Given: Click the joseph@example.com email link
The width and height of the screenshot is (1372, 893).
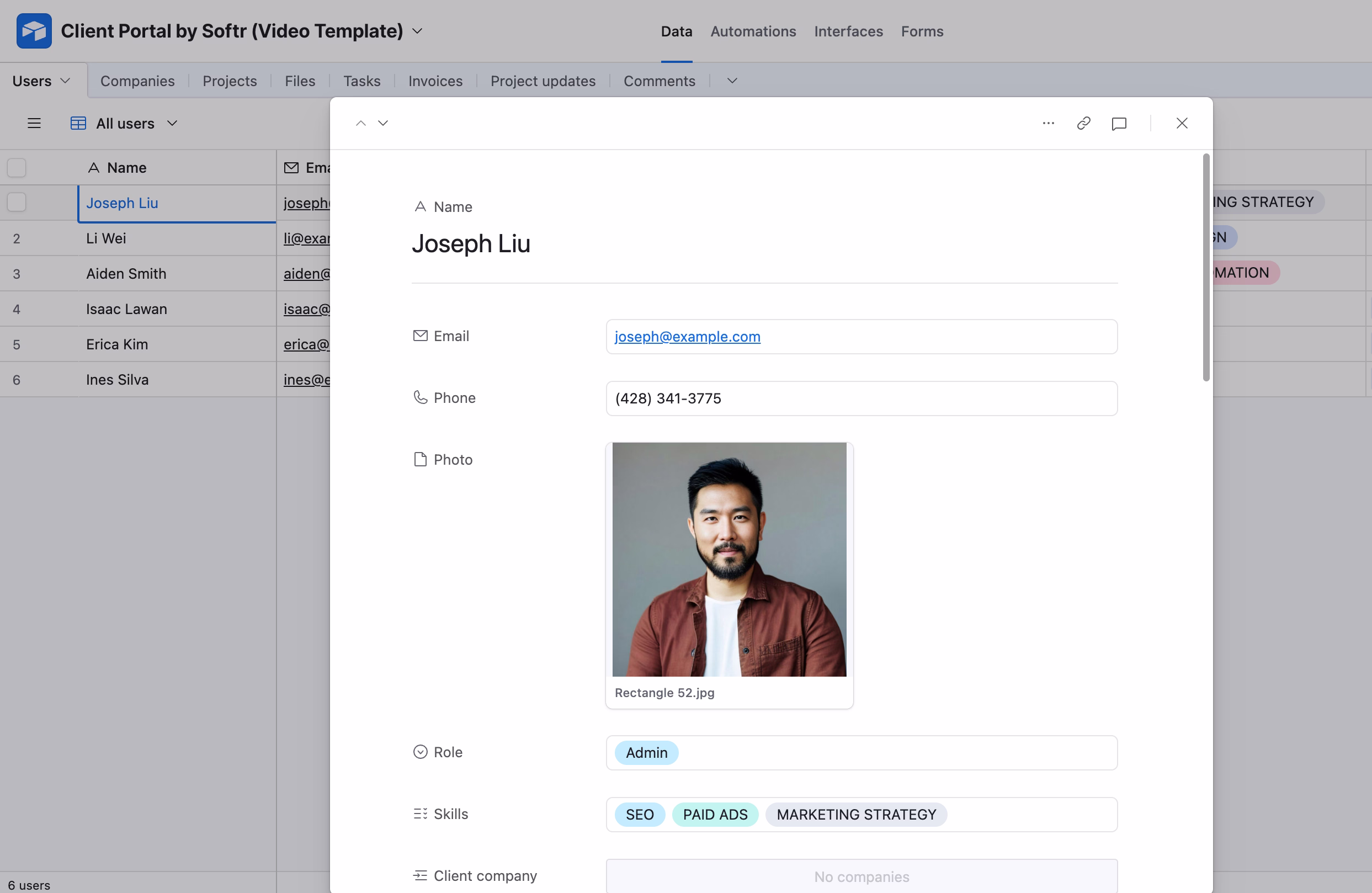Looking at the screenshot, I should [x=687, y=337].
